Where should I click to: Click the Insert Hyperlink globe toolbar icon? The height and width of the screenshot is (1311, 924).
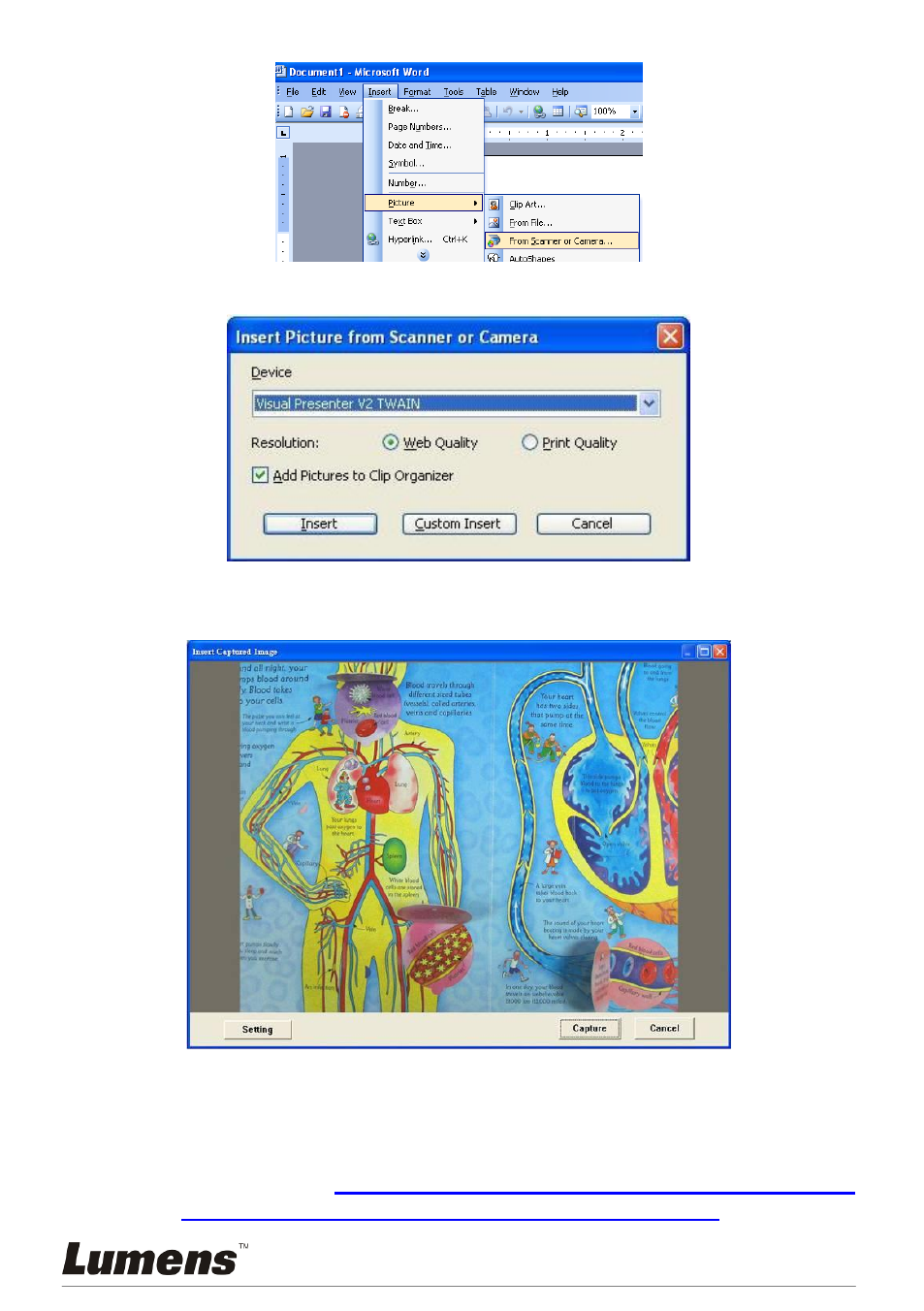pyautogui.click(x=539, y=112)
